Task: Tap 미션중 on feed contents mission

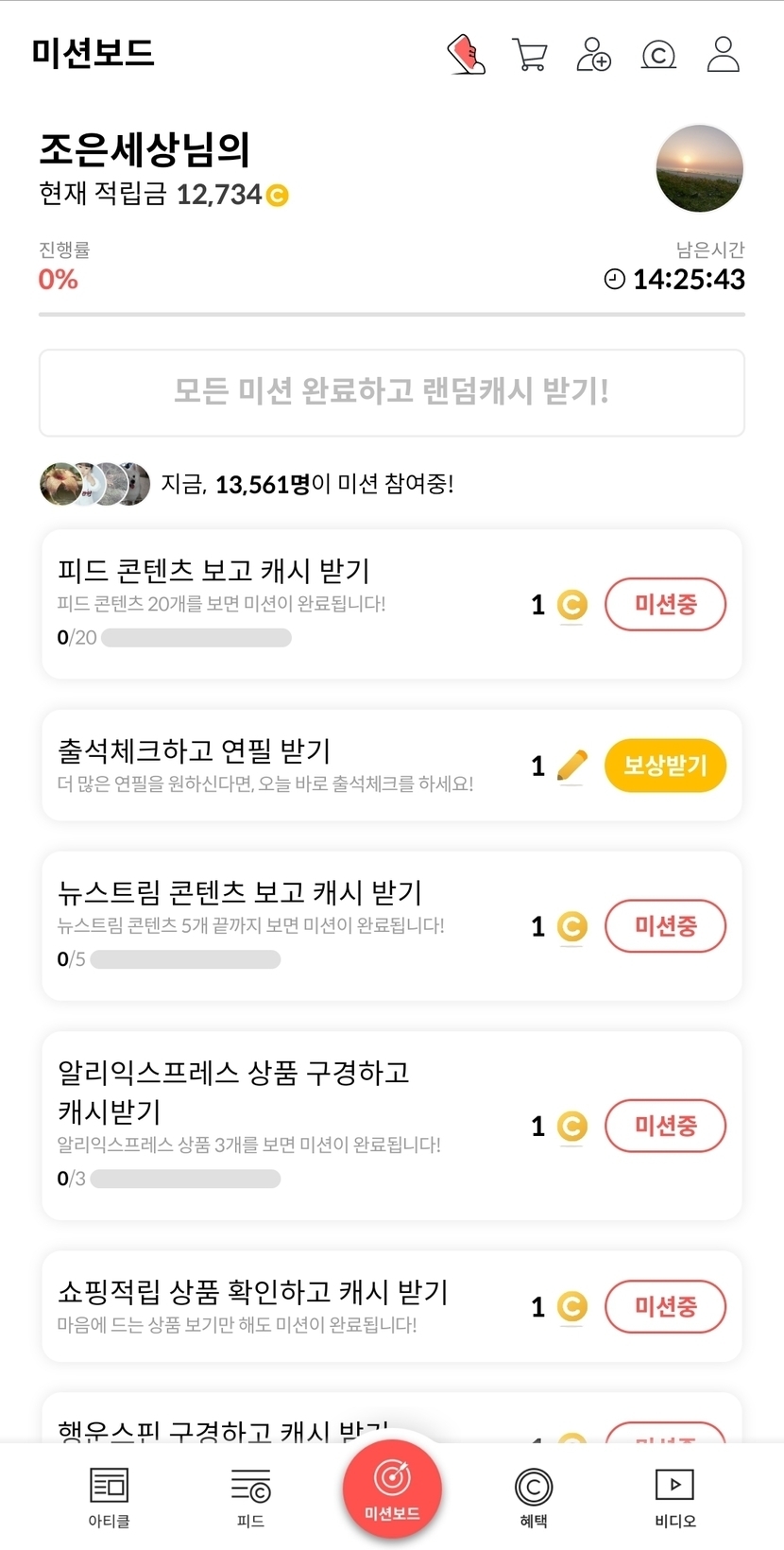Action: click(x=665, y=605)
